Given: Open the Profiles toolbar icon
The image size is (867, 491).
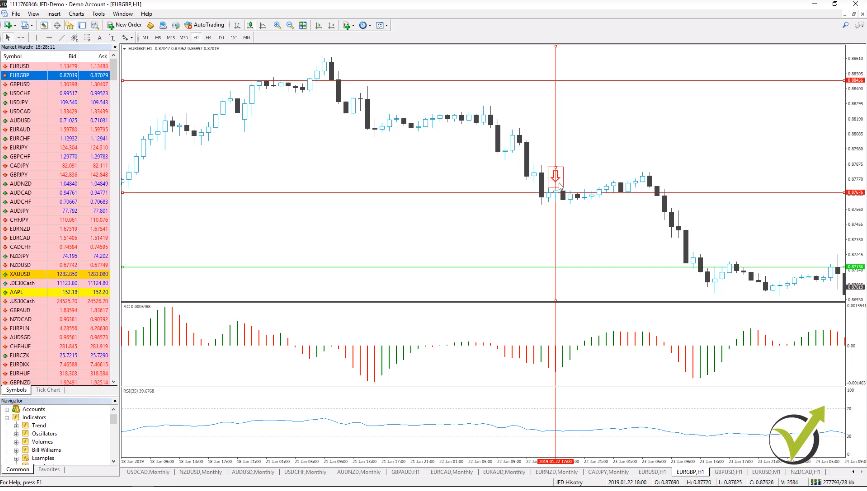Looking at the screenshot, I should (24, 25).
